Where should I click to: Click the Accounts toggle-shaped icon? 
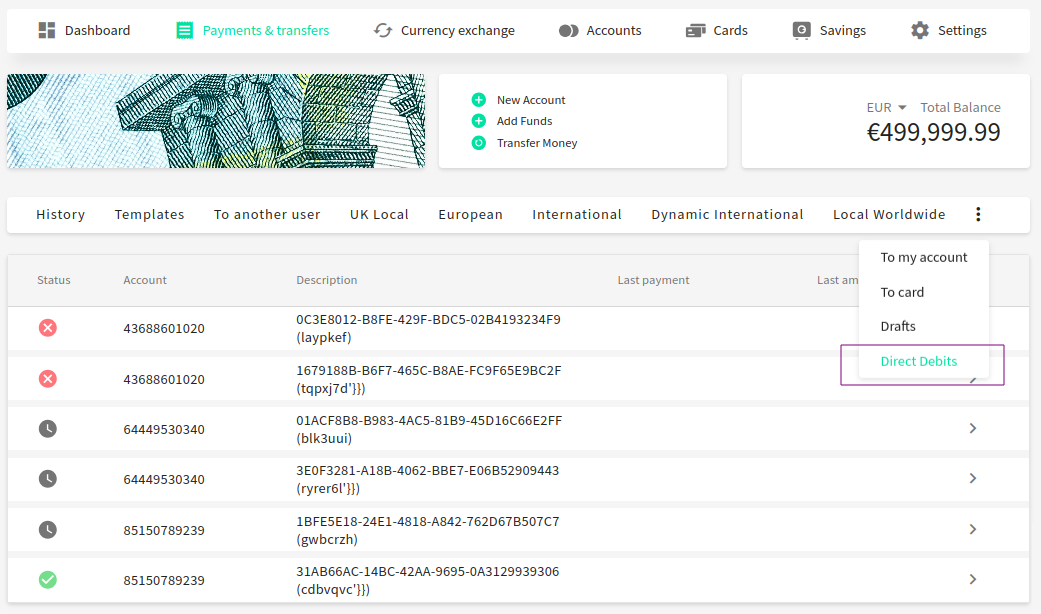coord(569,30)
